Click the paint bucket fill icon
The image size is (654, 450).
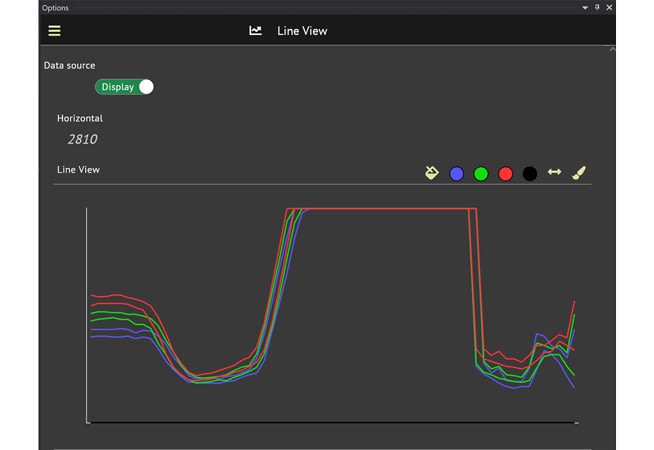[x=432, y=173]
